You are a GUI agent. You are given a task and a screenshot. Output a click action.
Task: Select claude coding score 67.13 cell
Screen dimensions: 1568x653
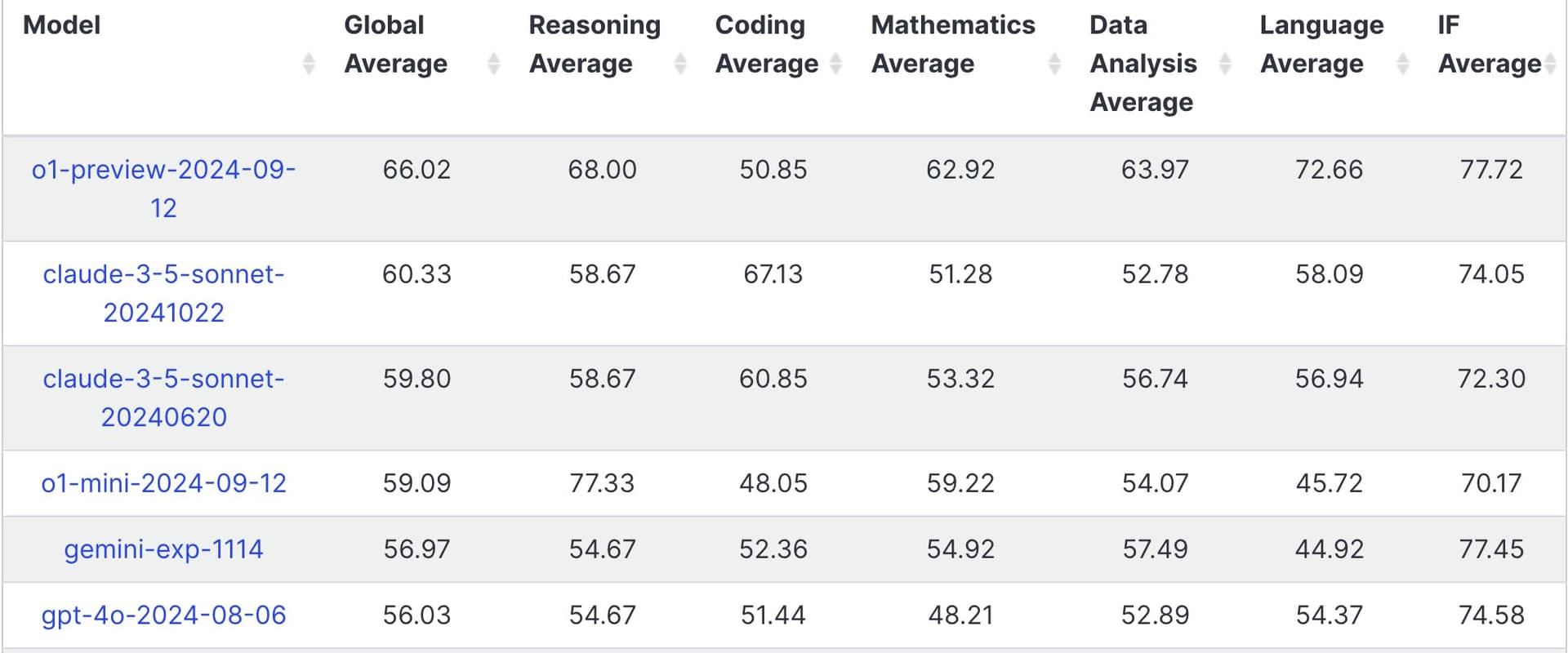[x=773, y=274]
